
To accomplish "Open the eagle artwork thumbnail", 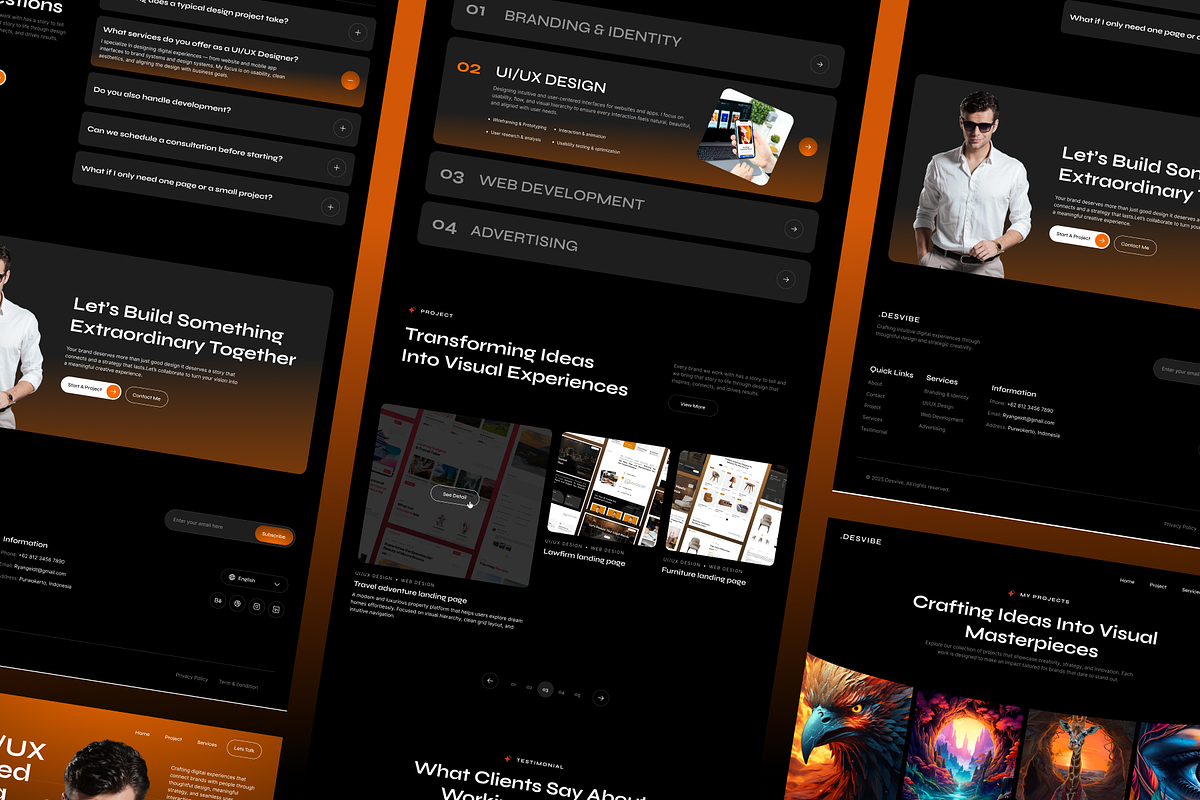I will point(850,727).
